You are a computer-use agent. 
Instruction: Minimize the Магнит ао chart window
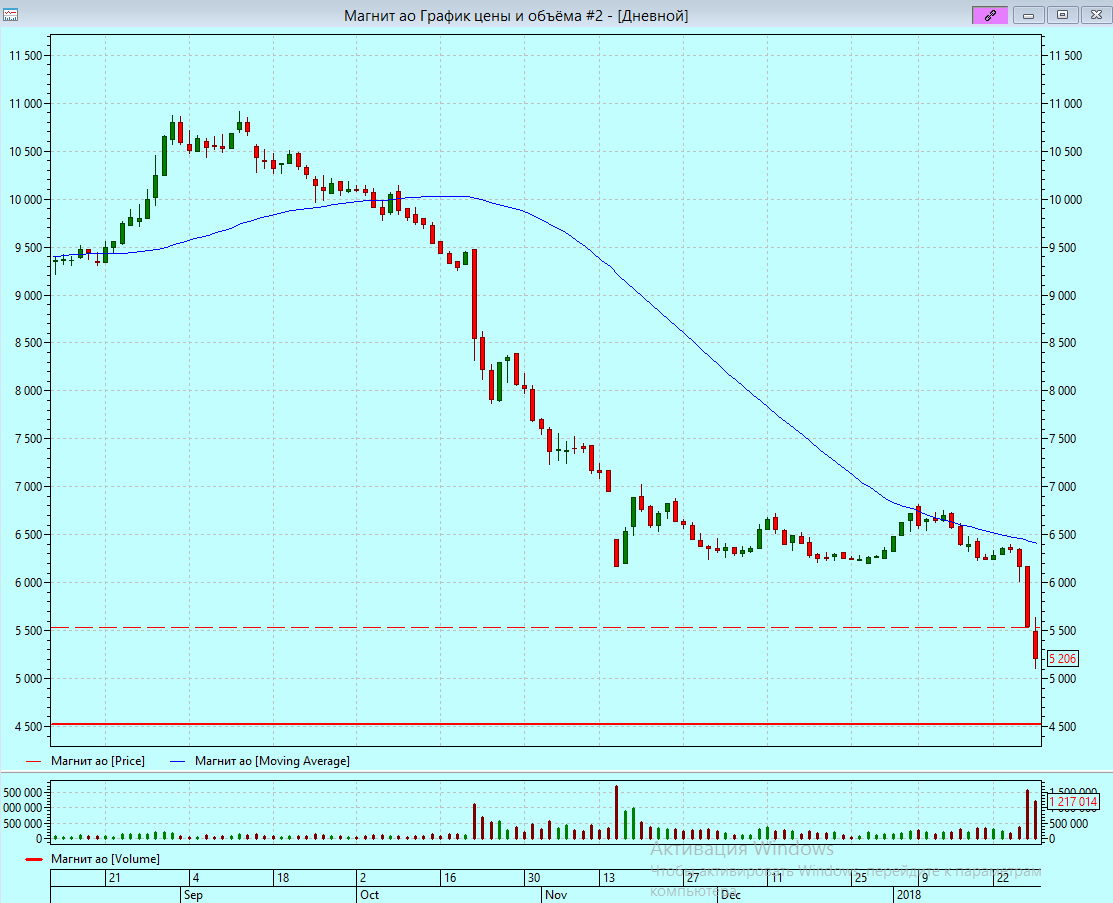1028,15
